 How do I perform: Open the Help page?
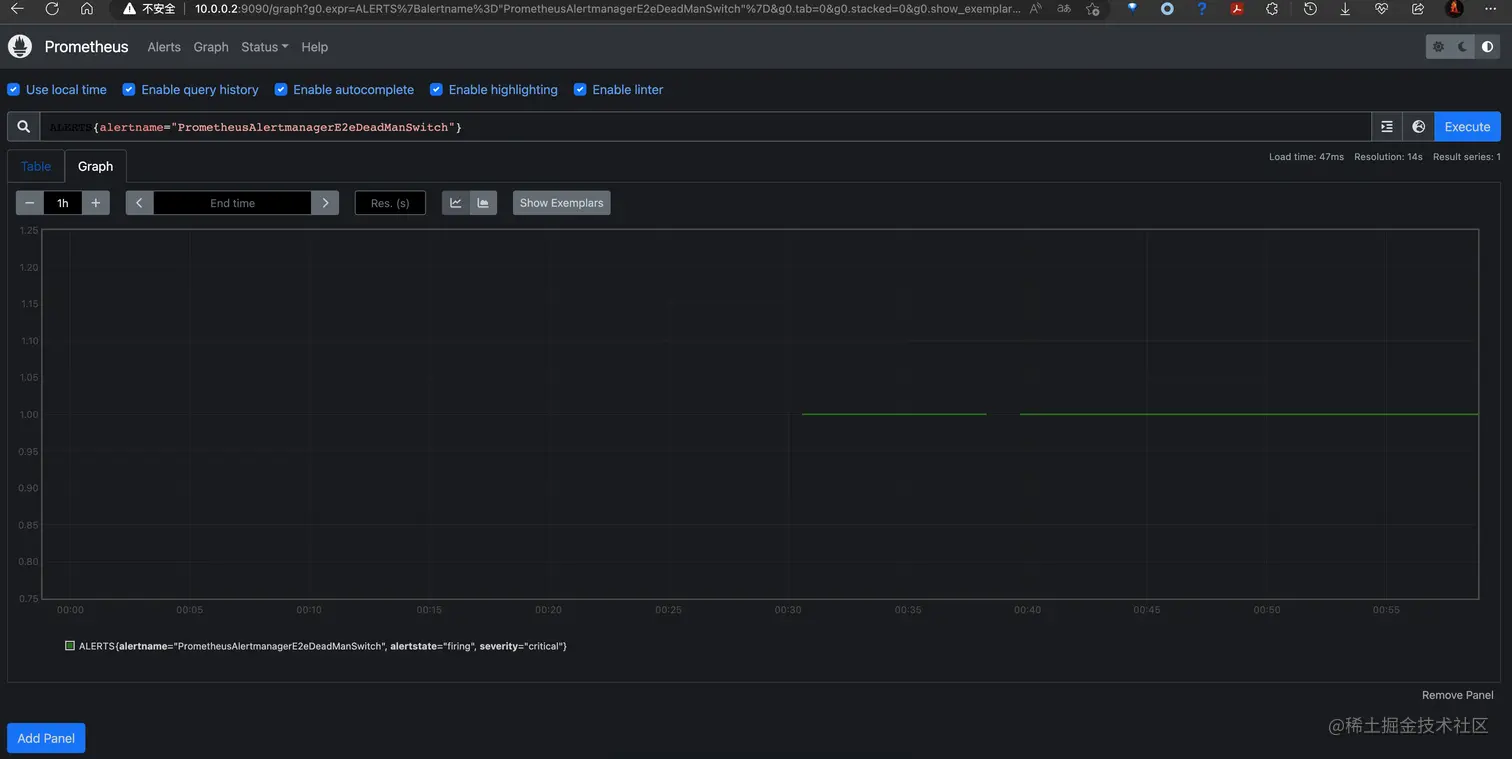click(x=314, y=47)
